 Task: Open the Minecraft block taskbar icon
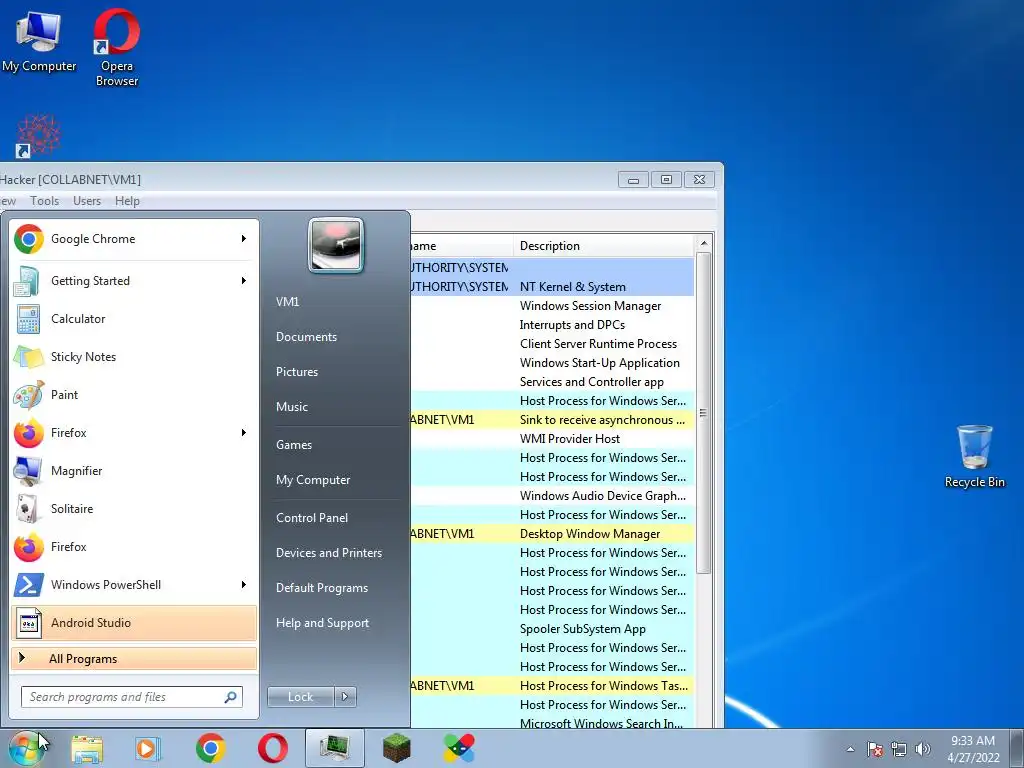click(396, 748)
